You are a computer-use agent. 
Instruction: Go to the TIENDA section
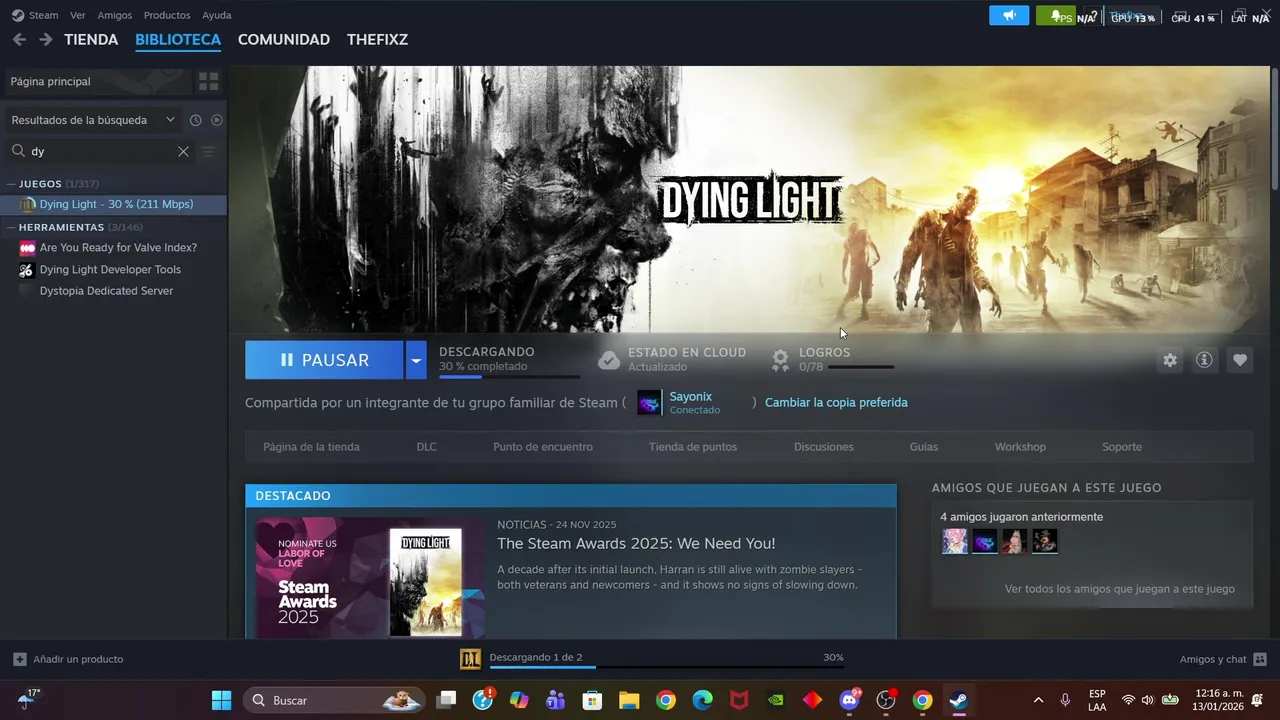(x=91, y=39)
